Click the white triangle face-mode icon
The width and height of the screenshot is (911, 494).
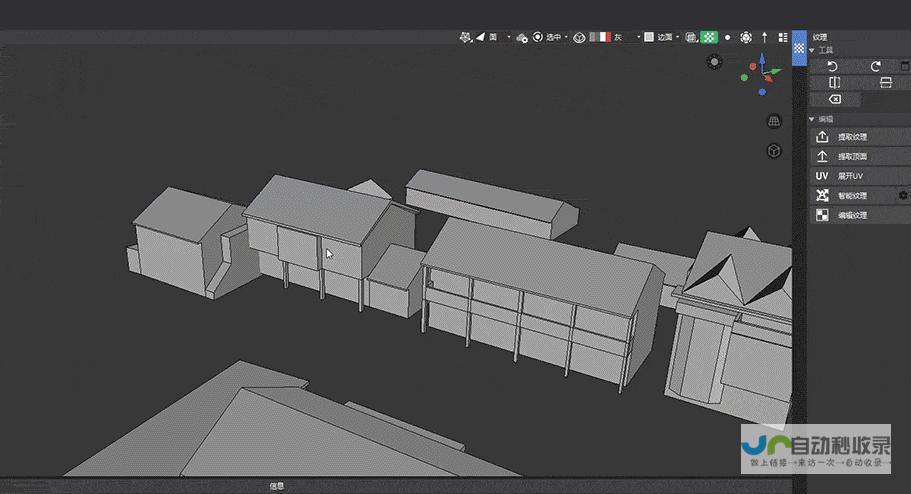[480, 37]
